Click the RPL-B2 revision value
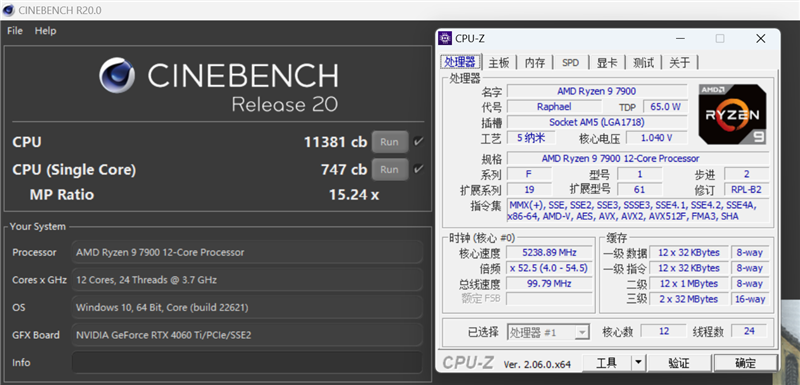800x385 pixels. pos(746,190)
